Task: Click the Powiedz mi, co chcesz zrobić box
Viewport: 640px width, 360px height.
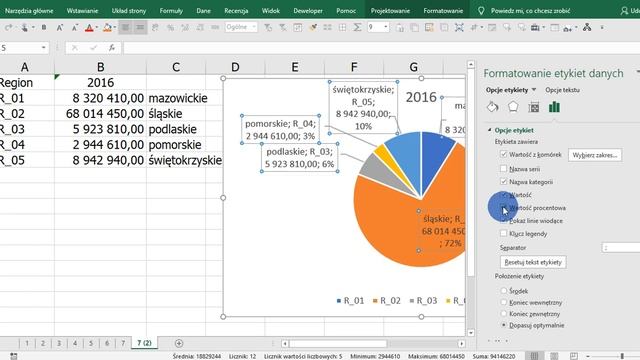Action: (x=530, y=11)
